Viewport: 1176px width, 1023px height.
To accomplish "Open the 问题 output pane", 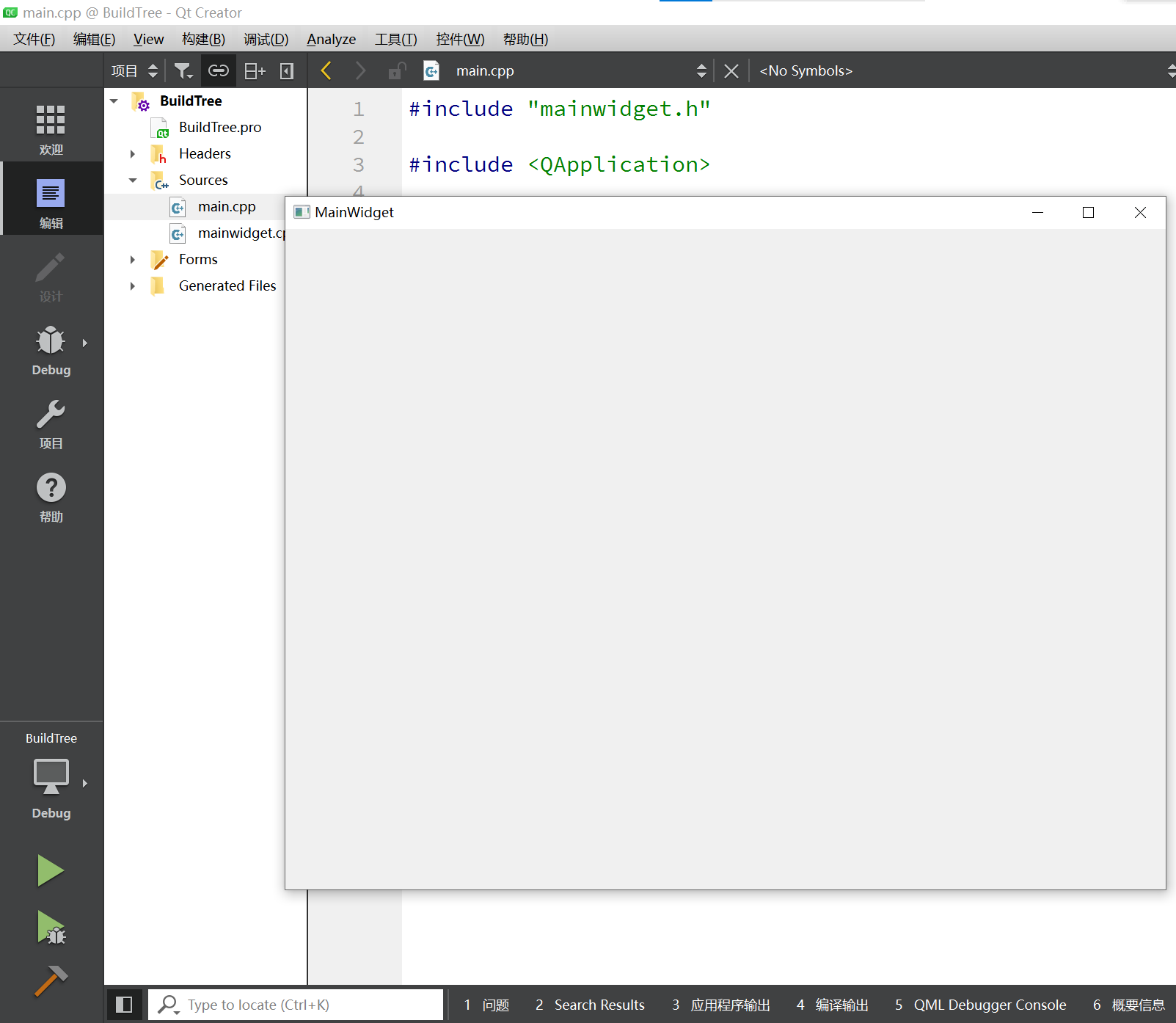I will 487,1005.
